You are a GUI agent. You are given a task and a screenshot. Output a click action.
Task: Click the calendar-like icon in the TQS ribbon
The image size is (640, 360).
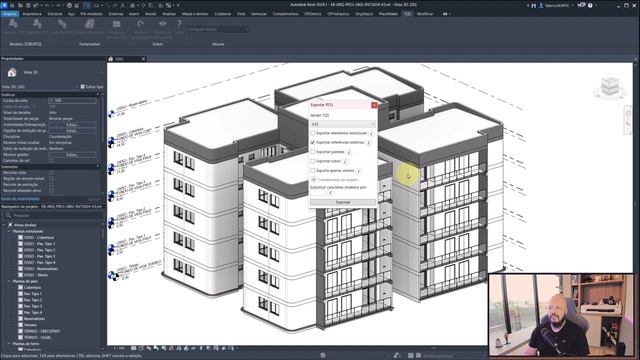pyautogui.click(x=116, y=24)
